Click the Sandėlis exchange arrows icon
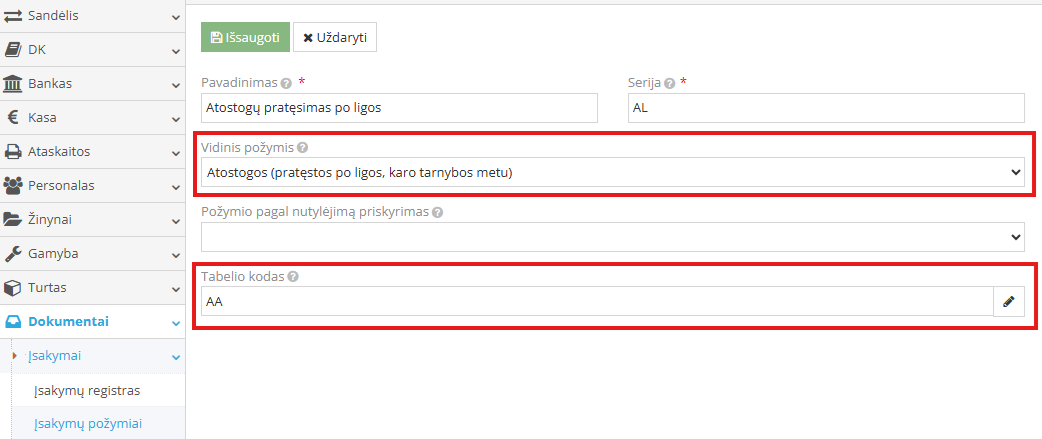 click(13, 16)
